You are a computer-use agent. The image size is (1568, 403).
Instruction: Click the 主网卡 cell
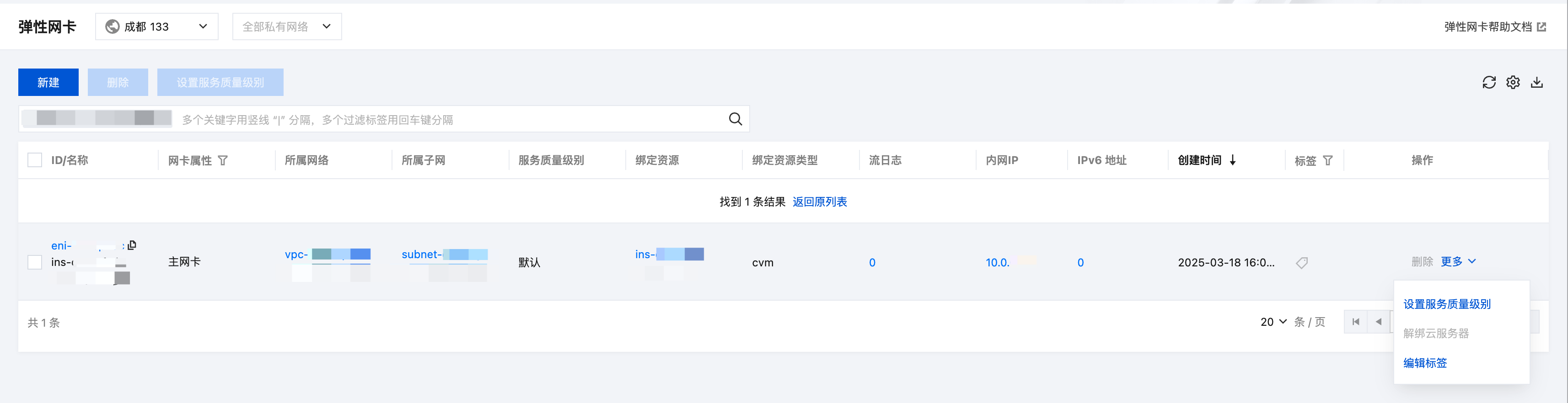pyautogui.click(x=184, y=262)
